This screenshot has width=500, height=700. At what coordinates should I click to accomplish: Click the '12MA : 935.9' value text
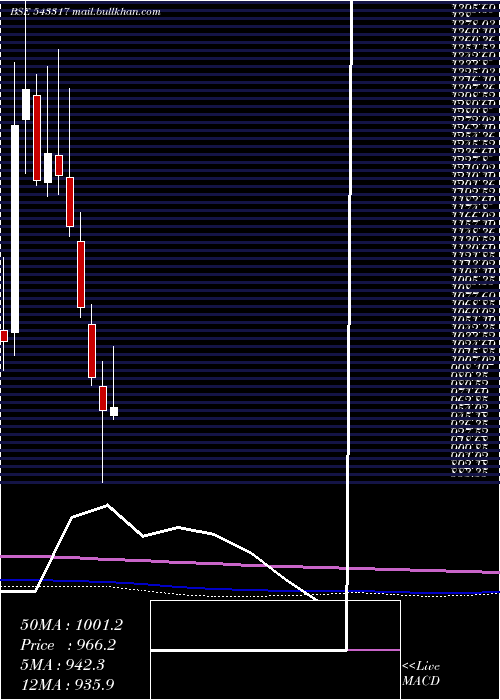69,684
